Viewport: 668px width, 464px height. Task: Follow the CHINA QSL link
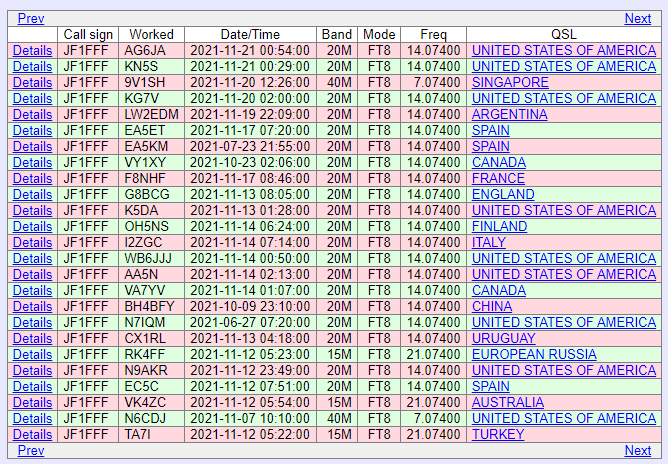pyautogui.click(x=492, y=306)
